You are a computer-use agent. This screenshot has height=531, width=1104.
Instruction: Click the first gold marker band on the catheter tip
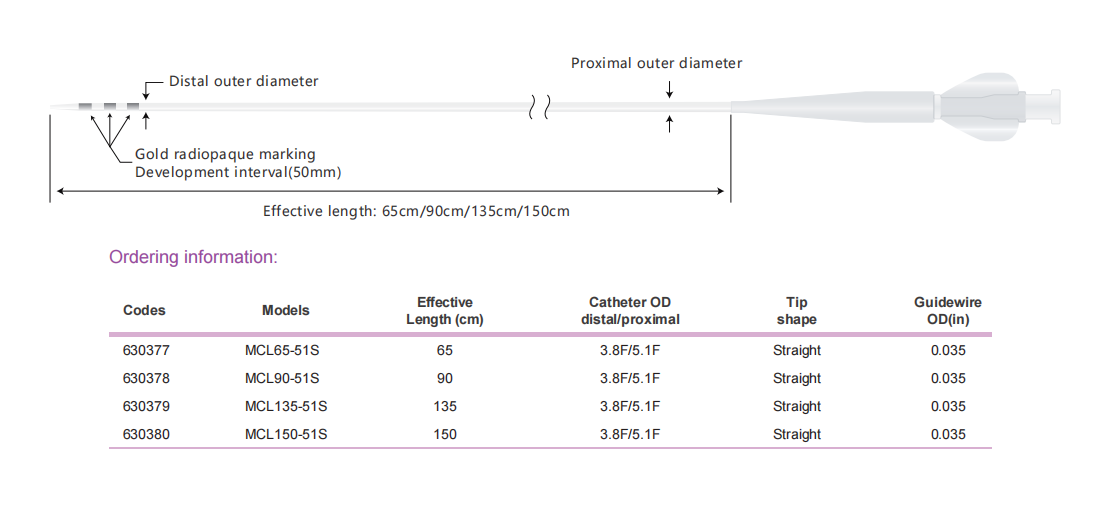pos(85,106)
